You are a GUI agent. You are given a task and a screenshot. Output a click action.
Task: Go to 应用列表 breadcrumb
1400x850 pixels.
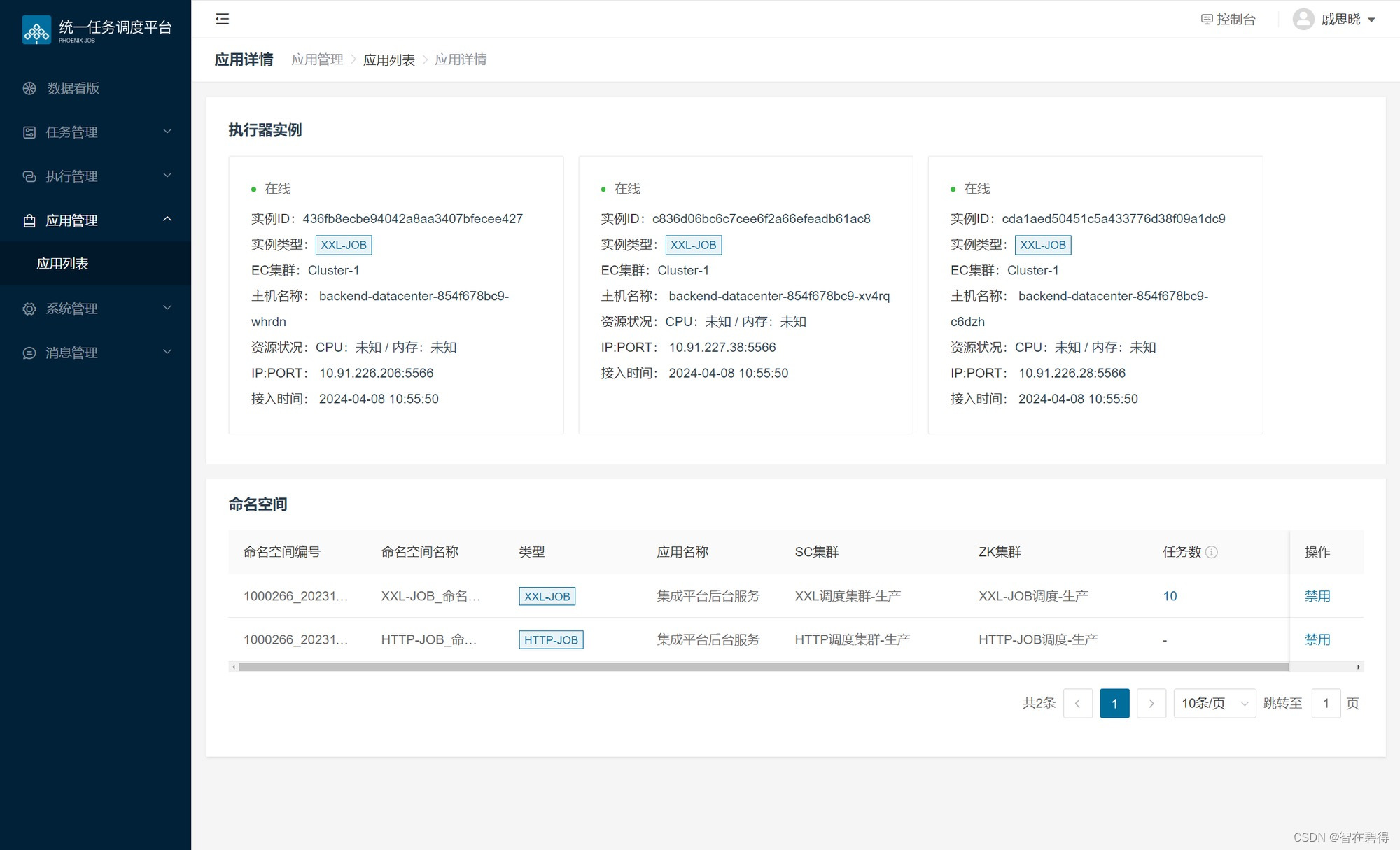tap(388, 59)
